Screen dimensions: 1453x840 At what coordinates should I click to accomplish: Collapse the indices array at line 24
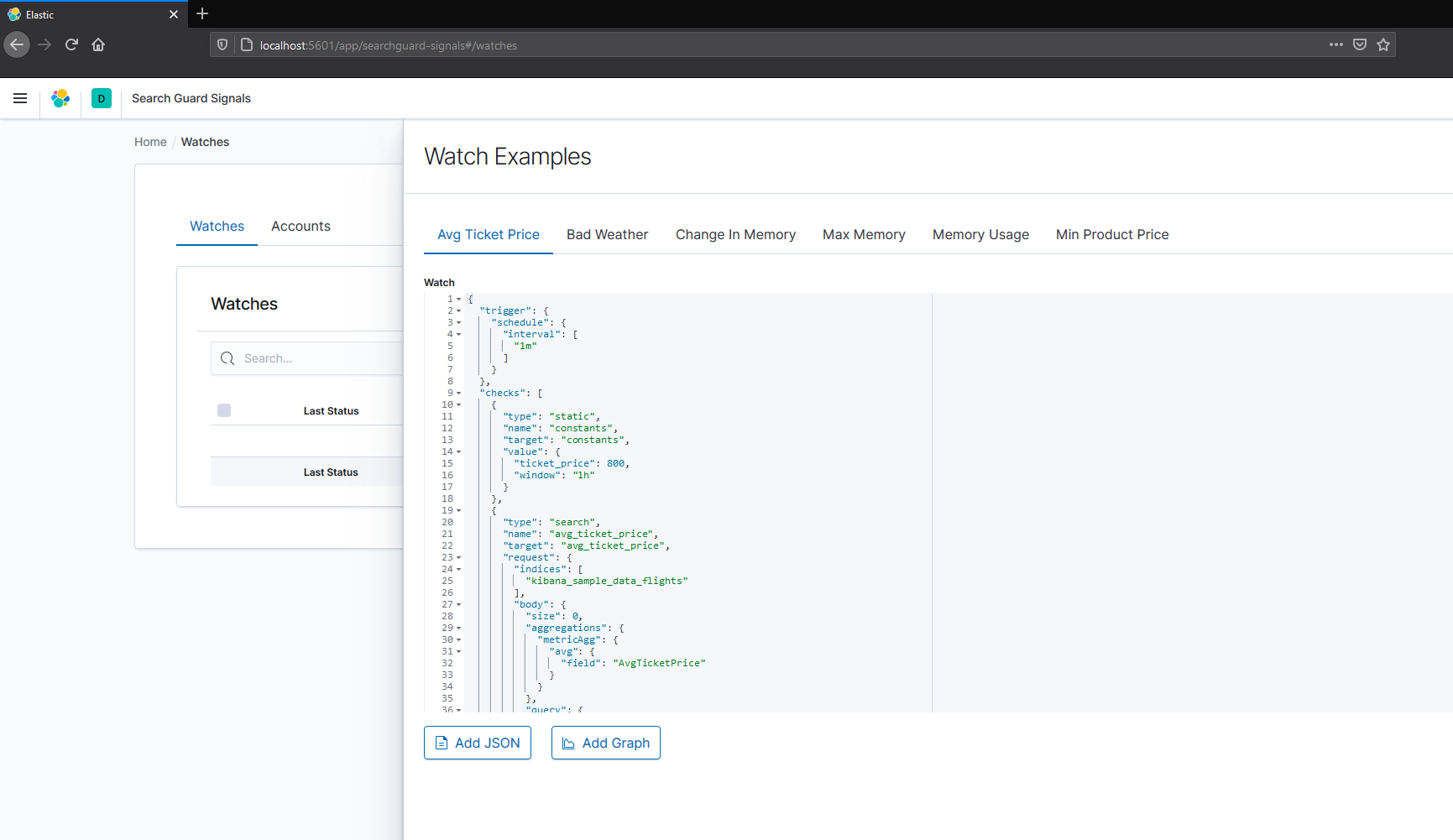(459, 569)
